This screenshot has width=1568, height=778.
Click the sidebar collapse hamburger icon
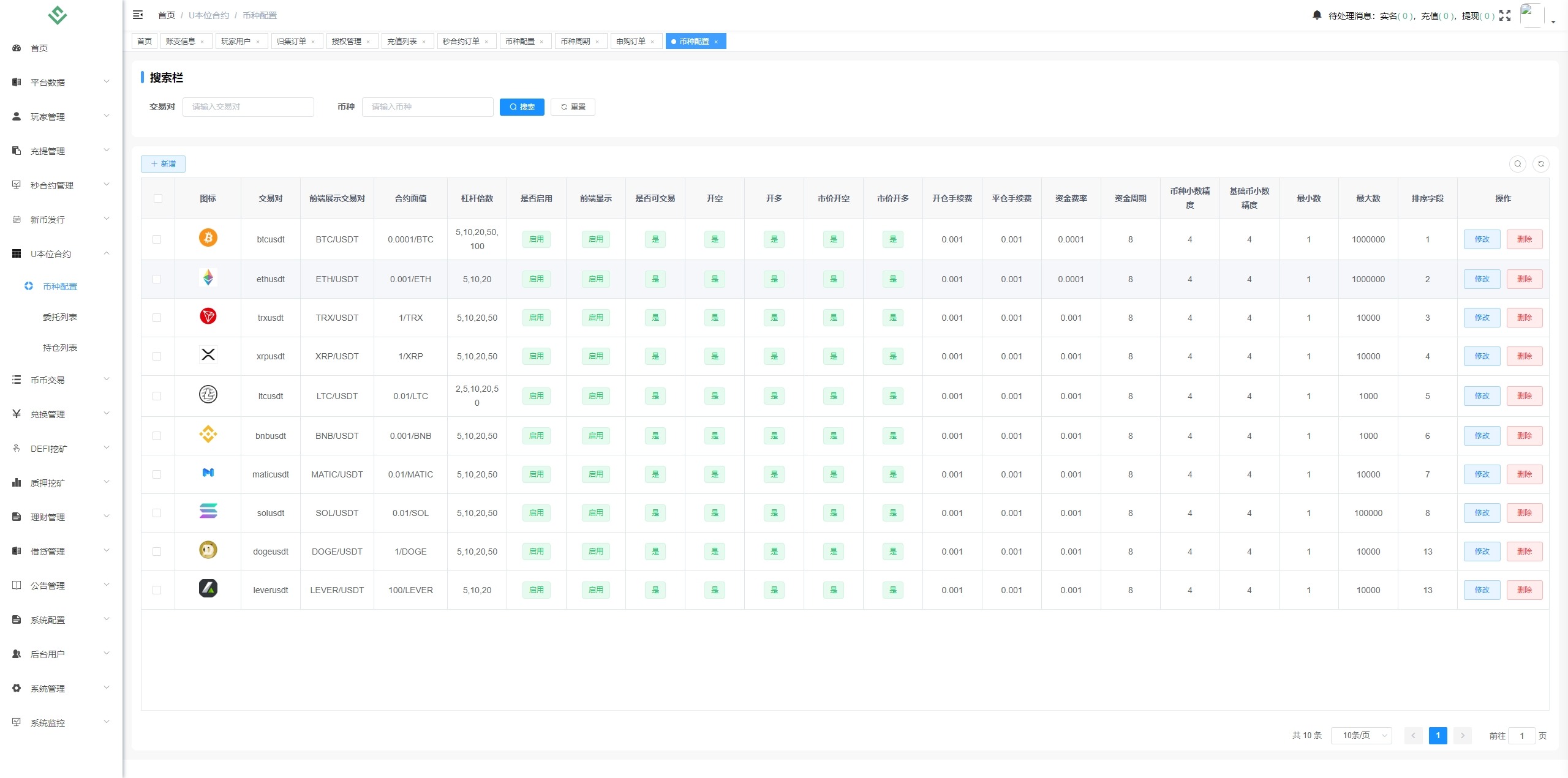coord(138,15)
